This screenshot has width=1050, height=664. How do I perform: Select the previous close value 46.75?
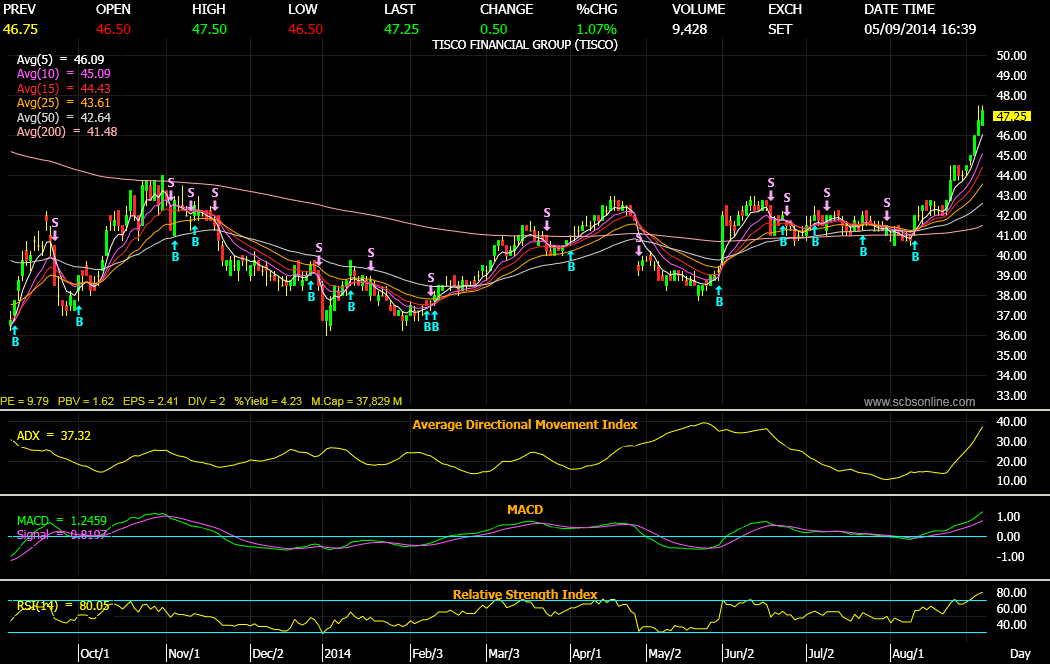(x=20, y=29)
